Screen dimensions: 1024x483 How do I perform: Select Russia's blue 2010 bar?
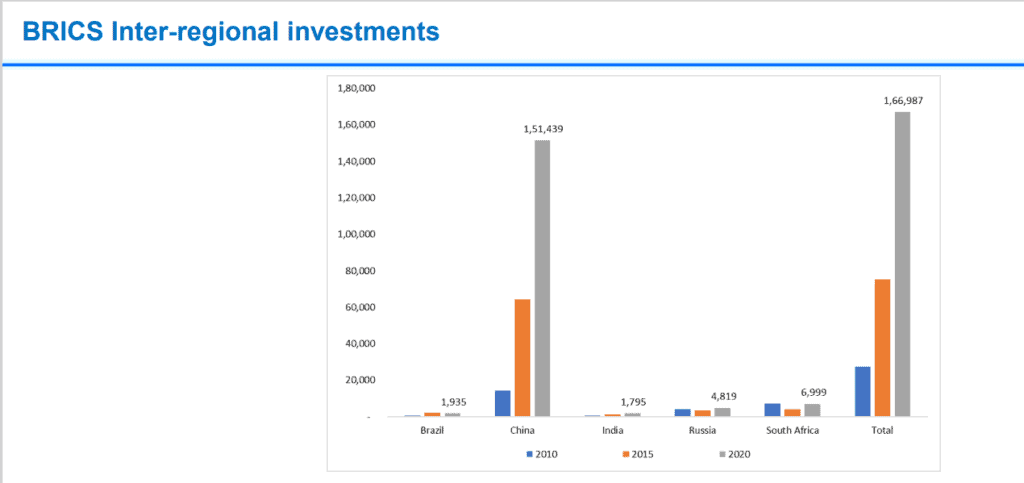[x=682, y=413]
